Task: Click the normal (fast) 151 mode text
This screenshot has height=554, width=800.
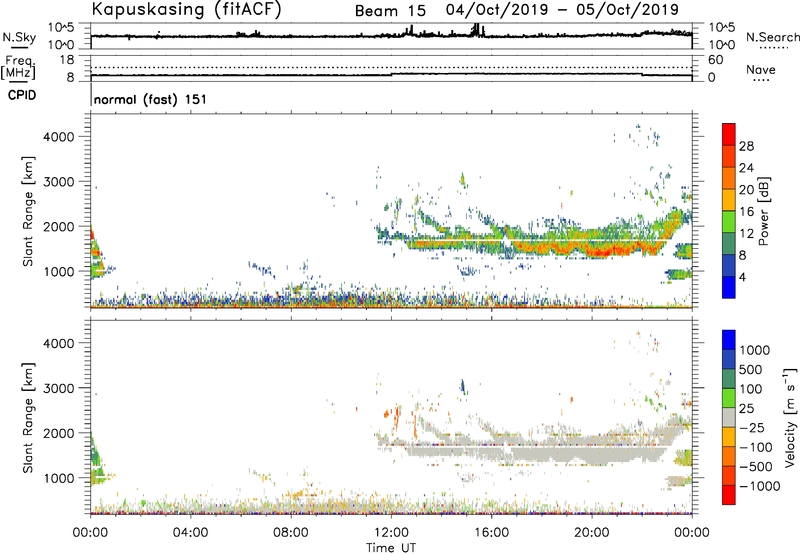Action: coord(151,99)
